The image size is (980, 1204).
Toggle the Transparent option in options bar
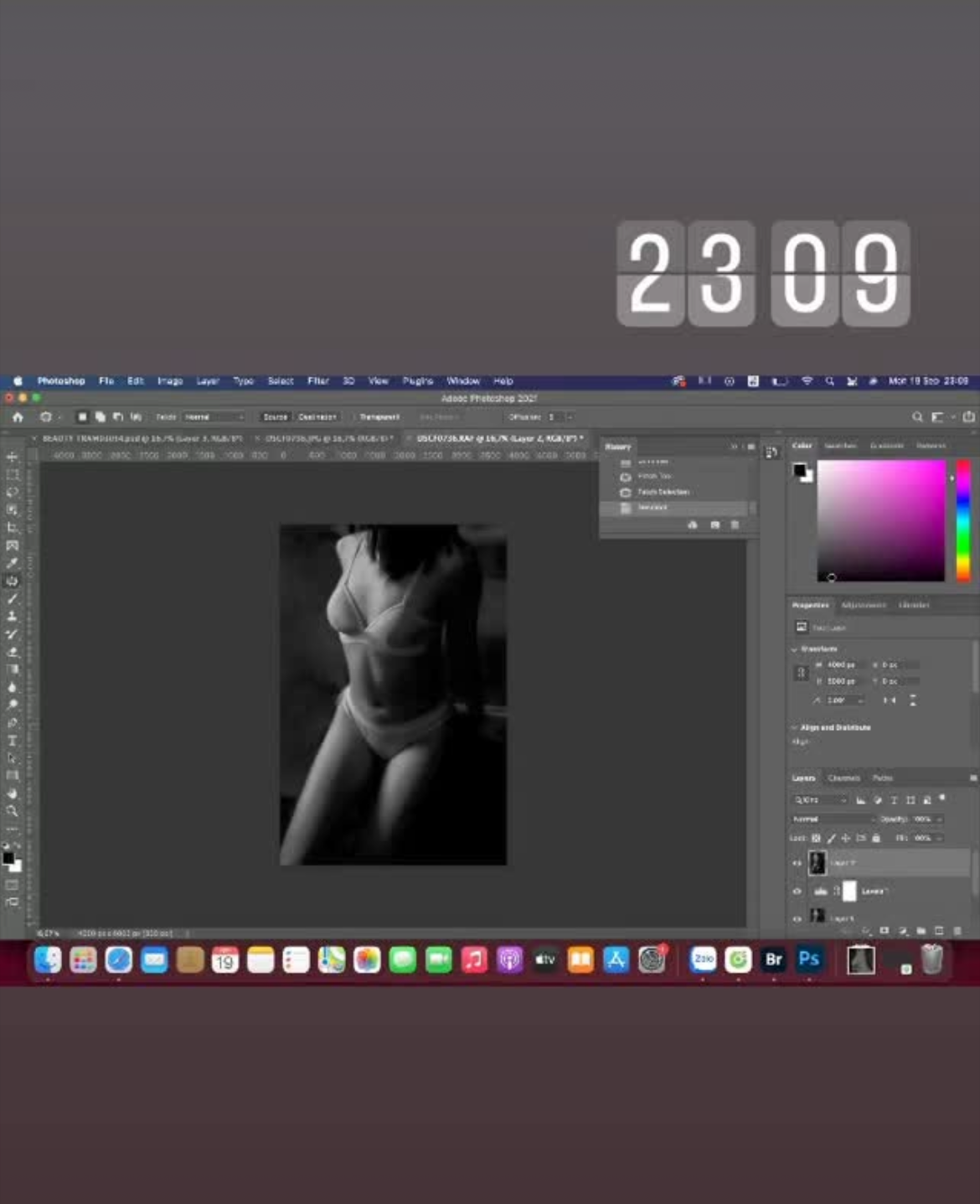[379, 416]
